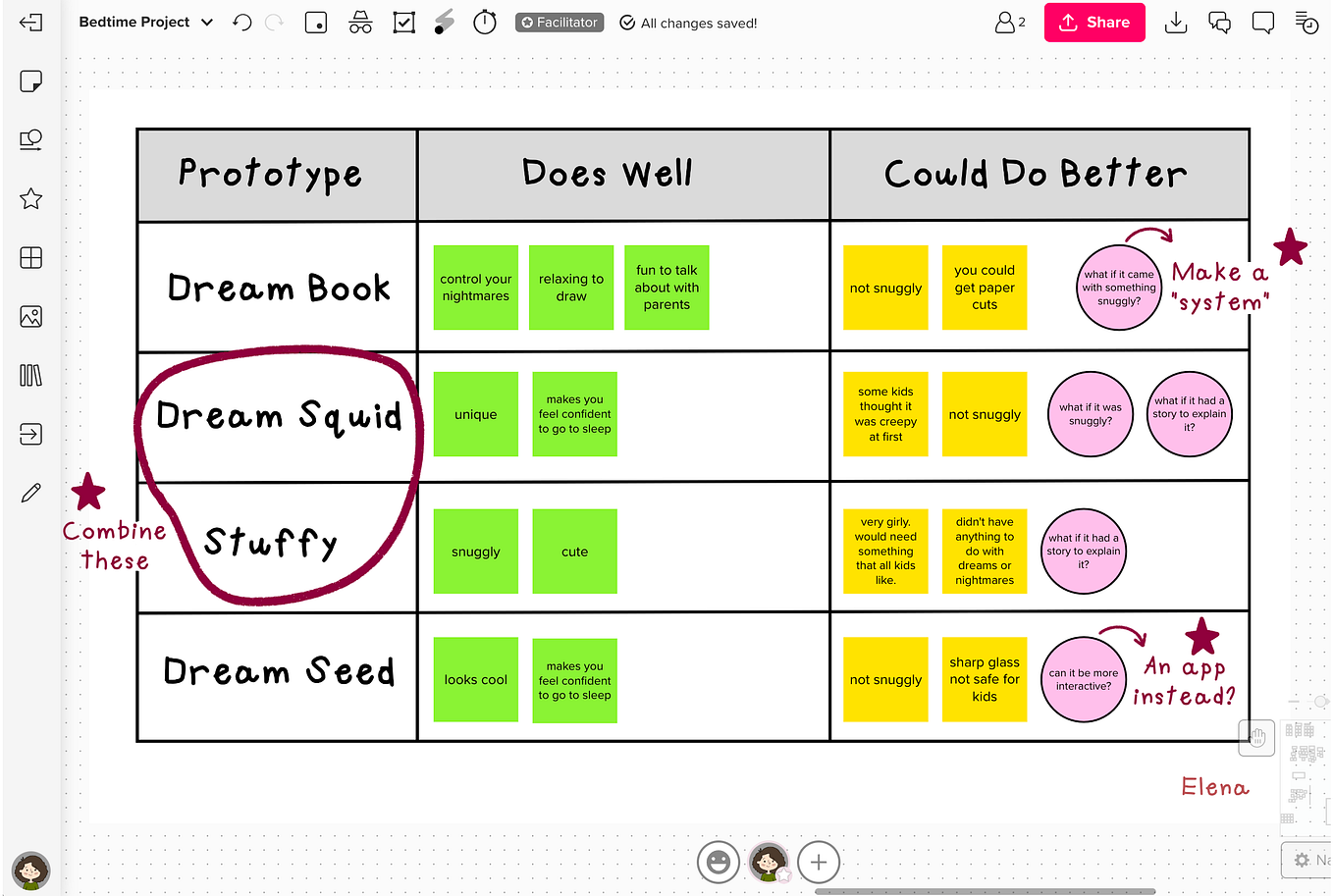This screenshot has height=896, width=1333.
Task: Click the pink Share button
Action: pyautogui.click(x=1094, y=22)
